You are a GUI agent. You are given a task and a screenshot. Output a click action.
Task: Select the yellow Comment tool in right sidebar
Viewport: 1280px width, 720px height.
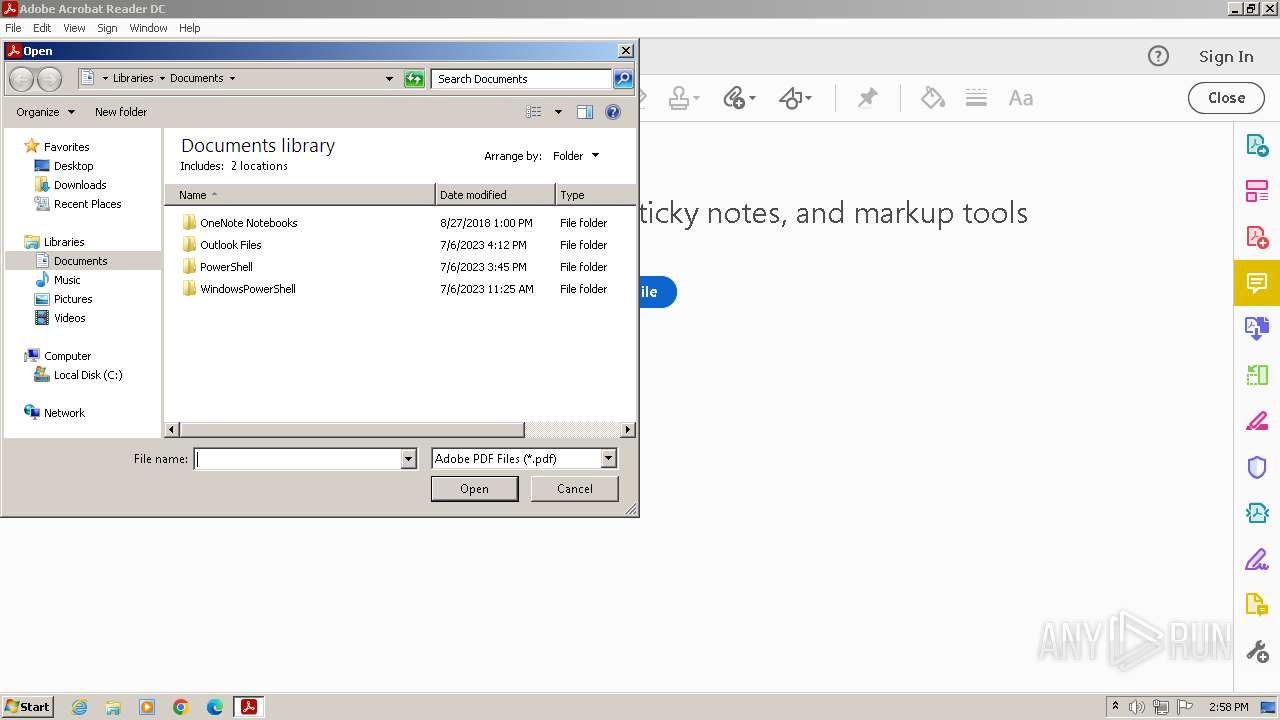coord(1257,283)
